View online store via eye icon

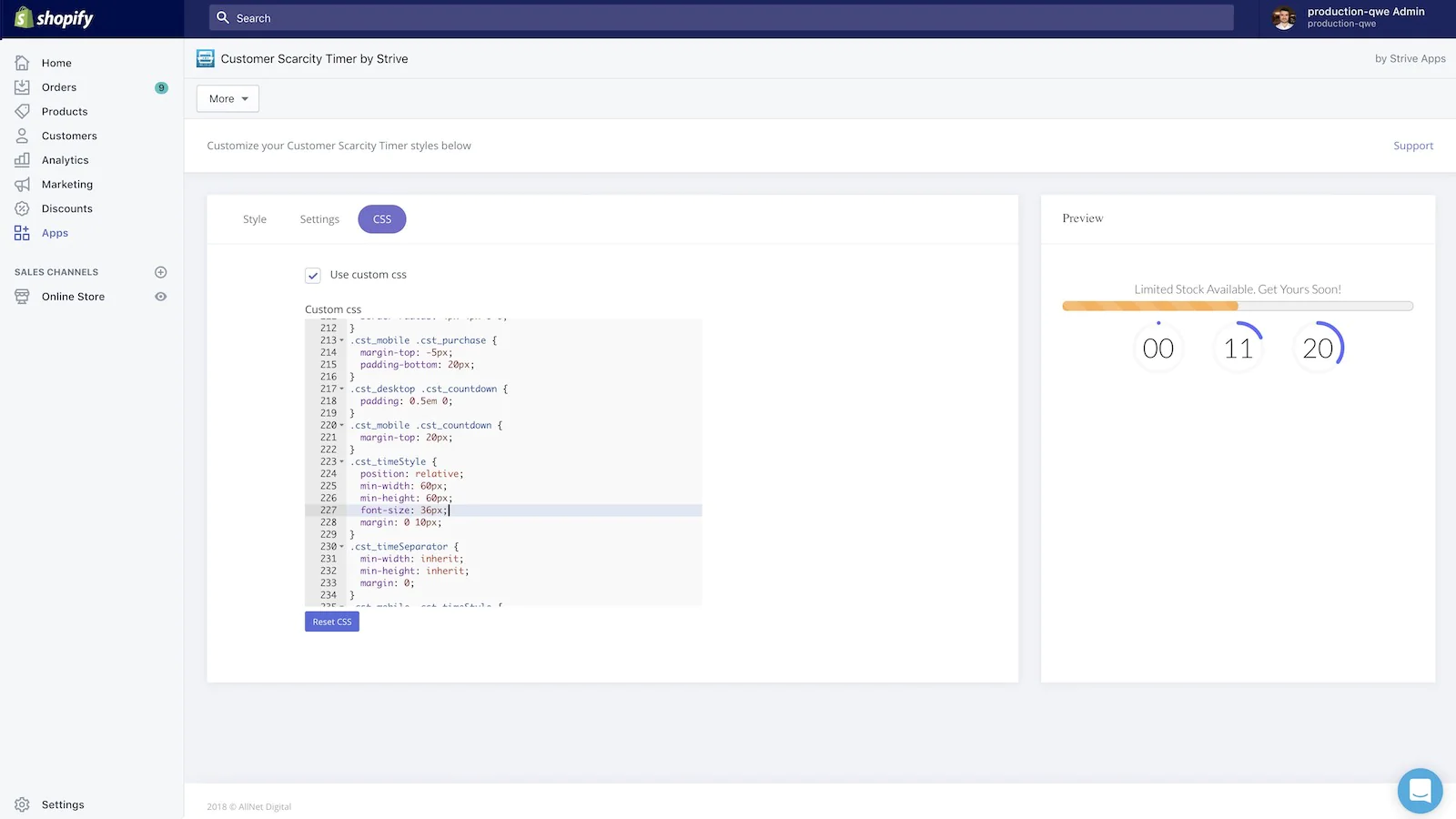point(161,297)
